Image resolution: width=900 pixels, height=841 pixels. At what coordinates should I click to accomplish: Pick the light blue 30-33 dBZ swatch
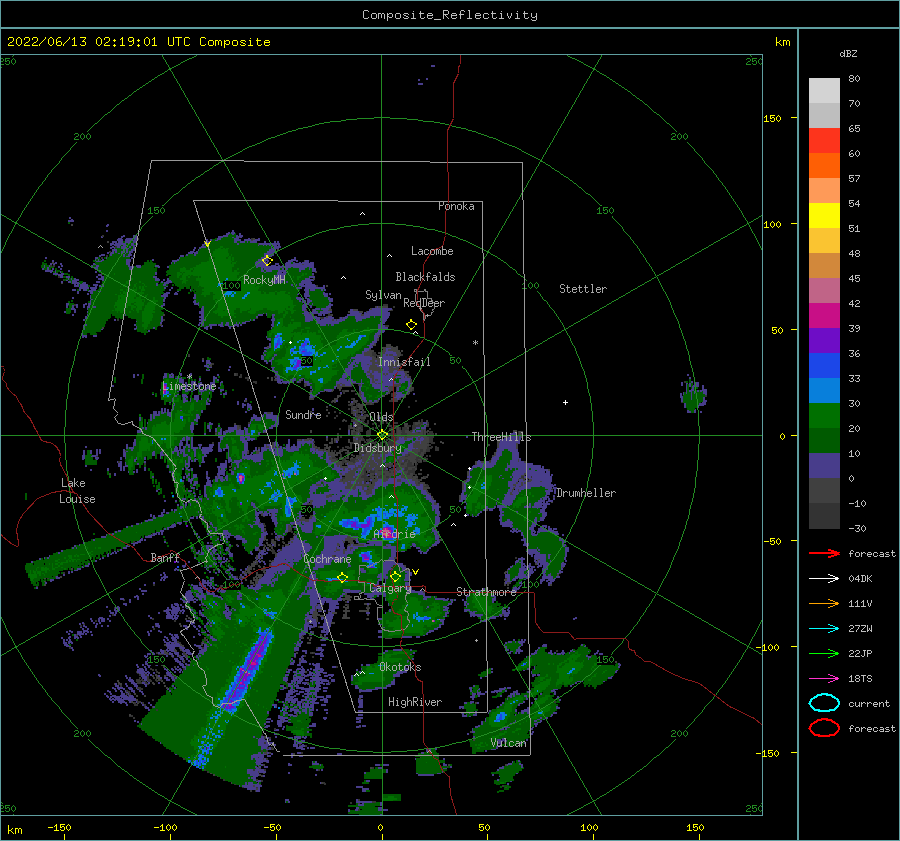[x=824, y=391]
